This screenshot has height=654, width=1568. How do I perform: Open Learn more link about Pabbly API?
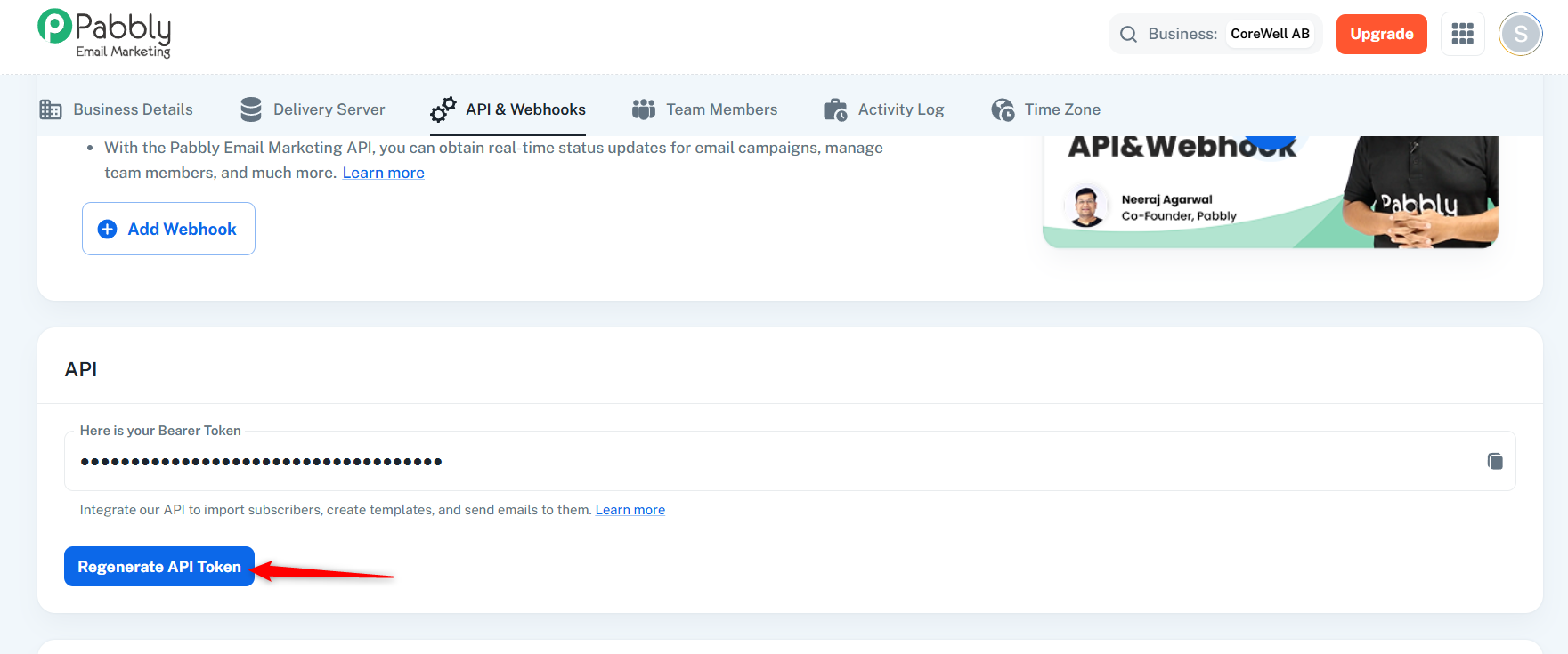coord(384,173)
